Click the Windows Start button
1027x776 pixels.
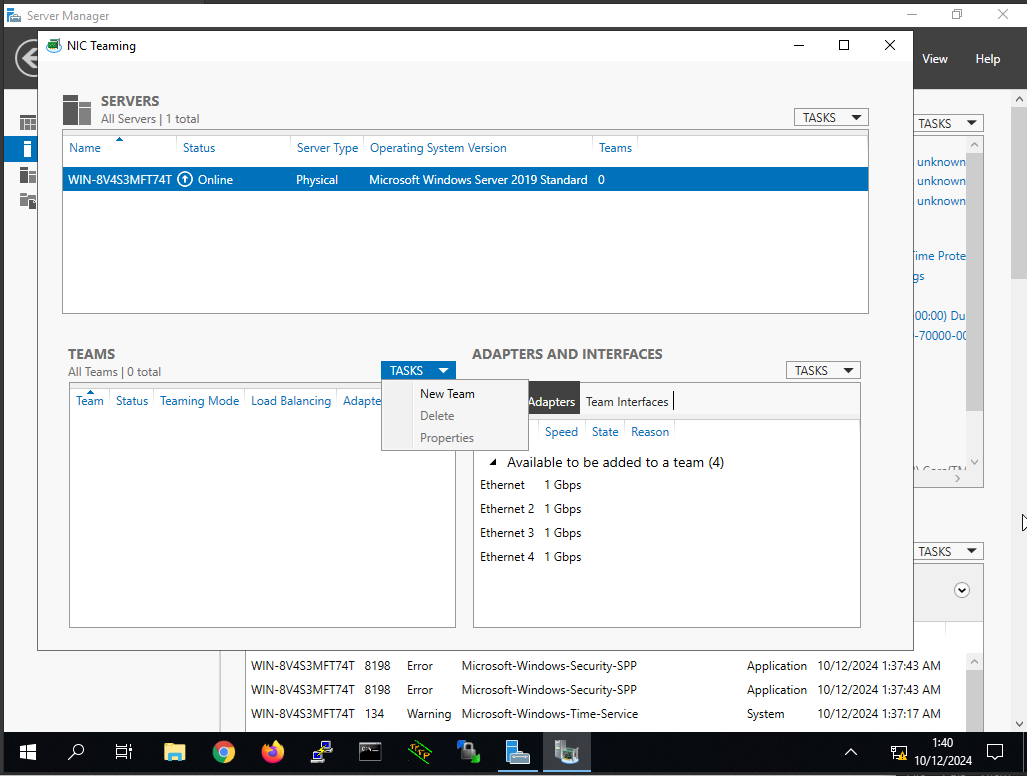pos(27,752)
